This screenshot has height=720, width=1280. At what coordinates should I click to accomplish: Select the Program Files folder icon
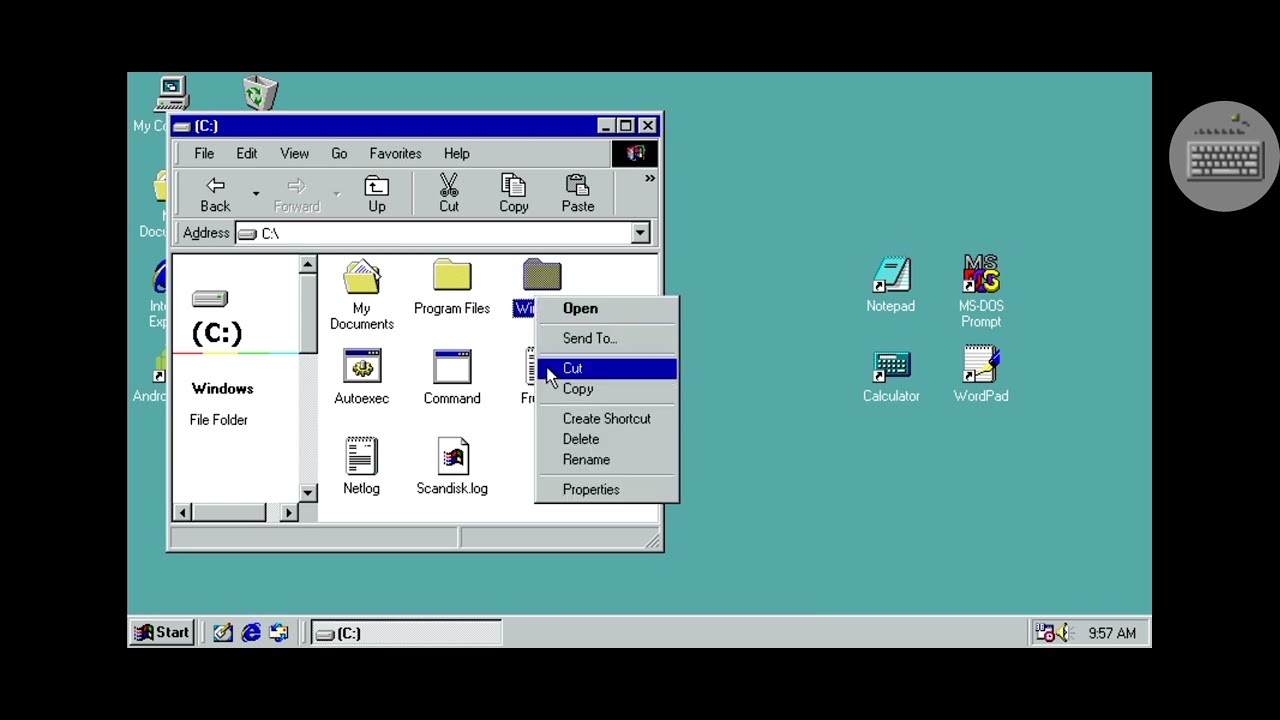[x=452, y=277]
